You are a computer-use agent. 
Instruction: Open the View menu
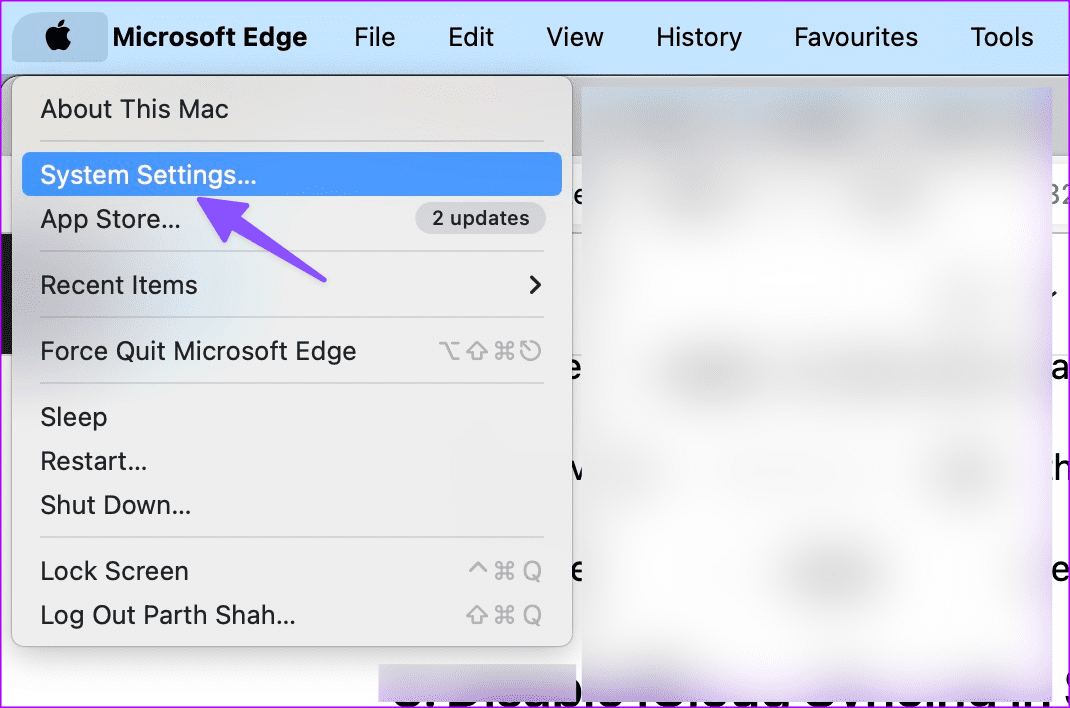click(x=574, y=37)
